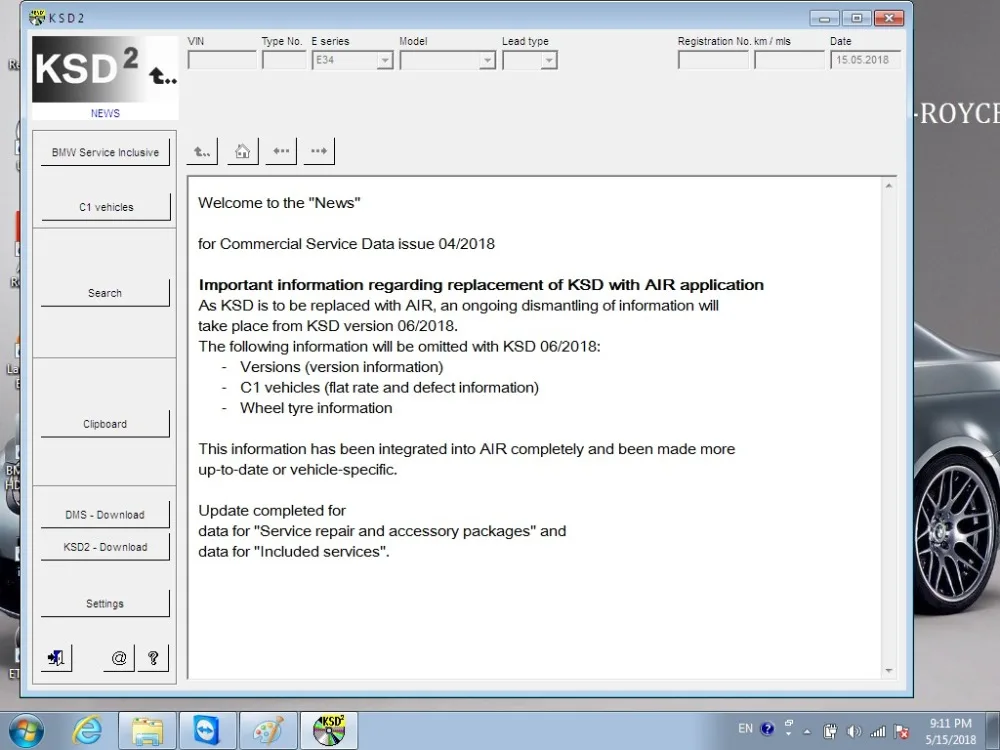Open the C1 vehicles section
The height and width of the screenshot is (750, 1000).
click(x=106, y=207)
